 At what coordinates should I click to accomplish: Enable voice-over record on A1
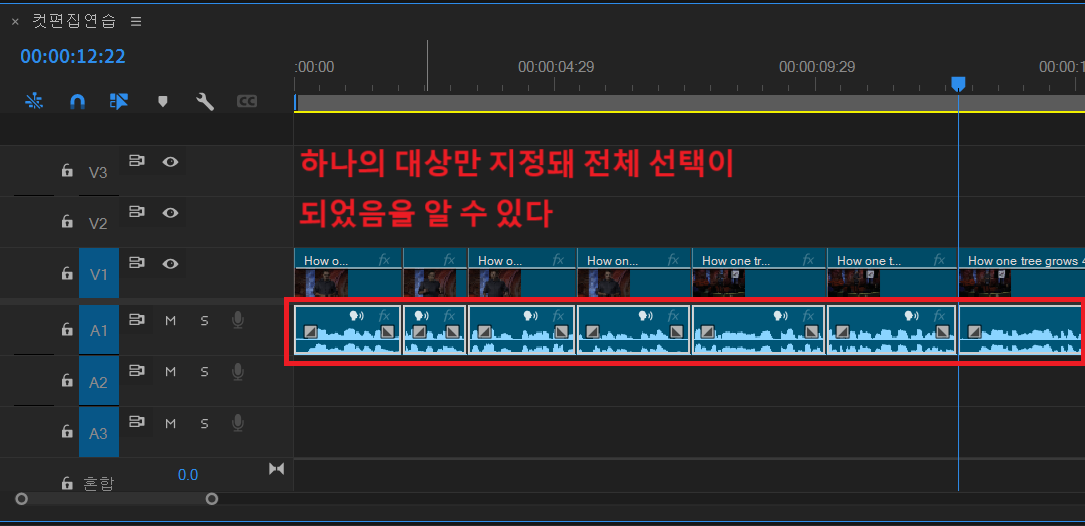pyautogui.click(x=238, y=320)
